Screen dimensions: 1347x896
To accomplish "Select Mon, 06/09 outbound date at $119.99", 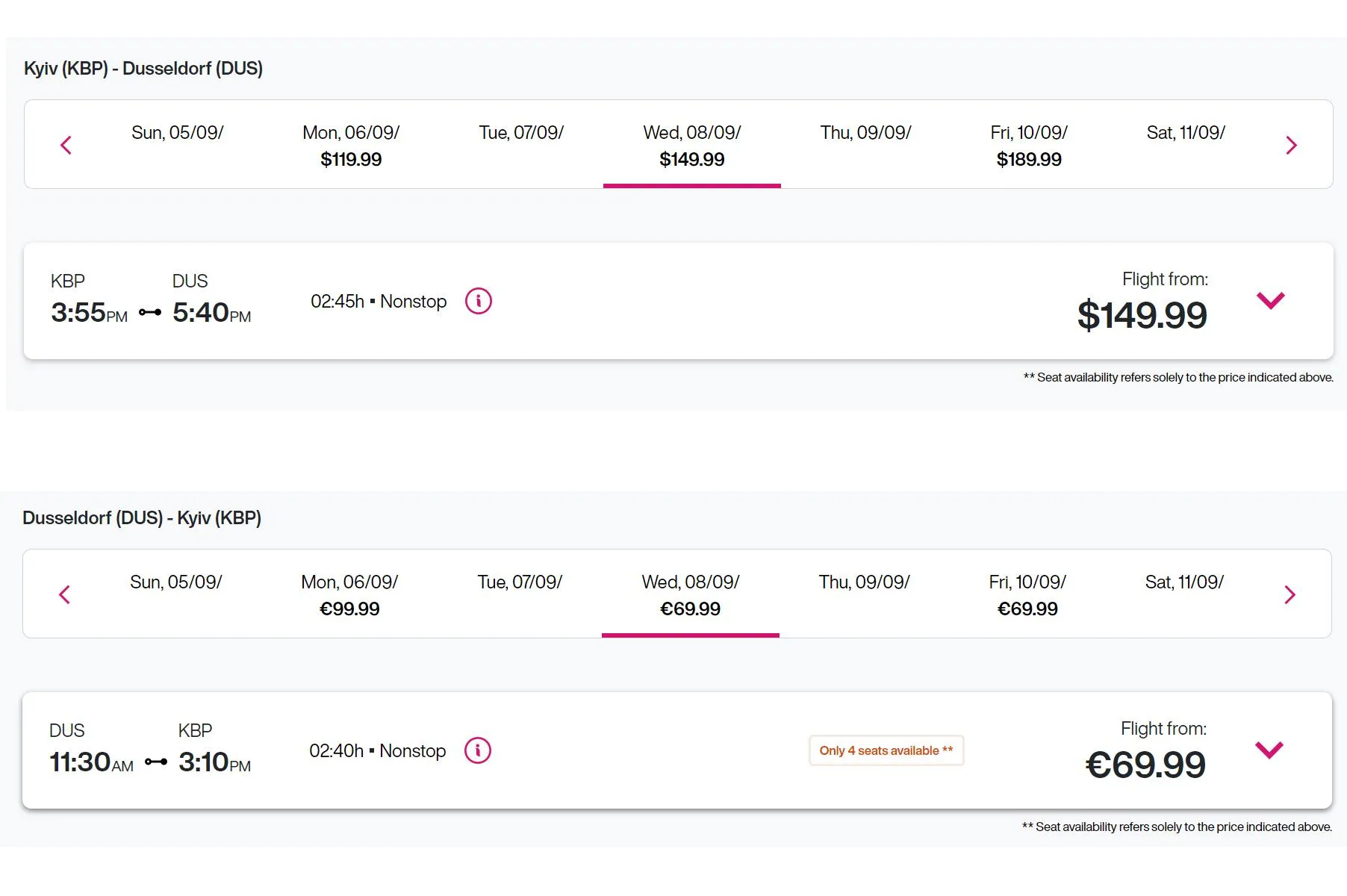I will pyautogui.click(x=351, y=146).
